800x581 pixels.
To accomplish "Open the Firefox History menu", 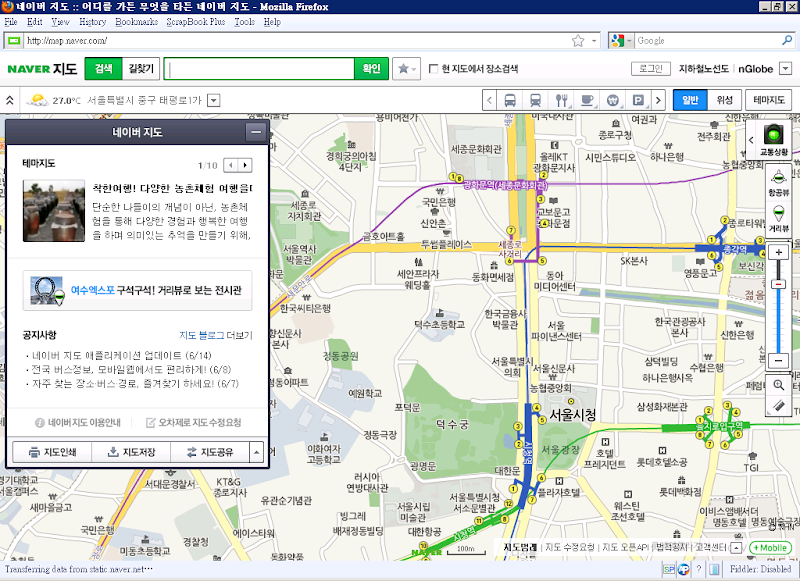I will point(93,22).
